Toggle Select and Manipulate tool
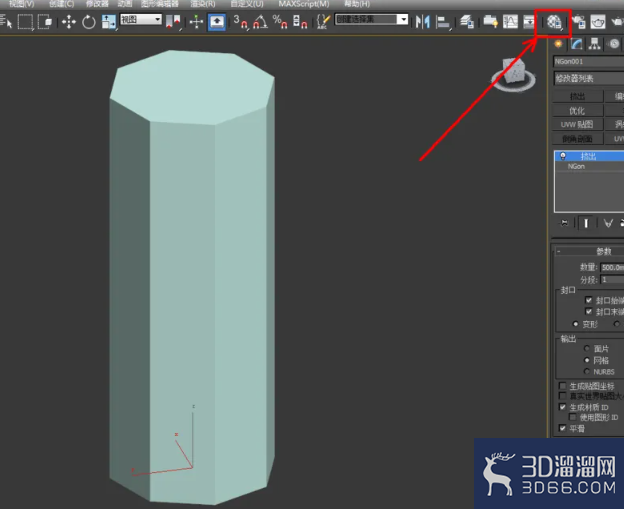624x509 pixels. (x=196, y=21)
